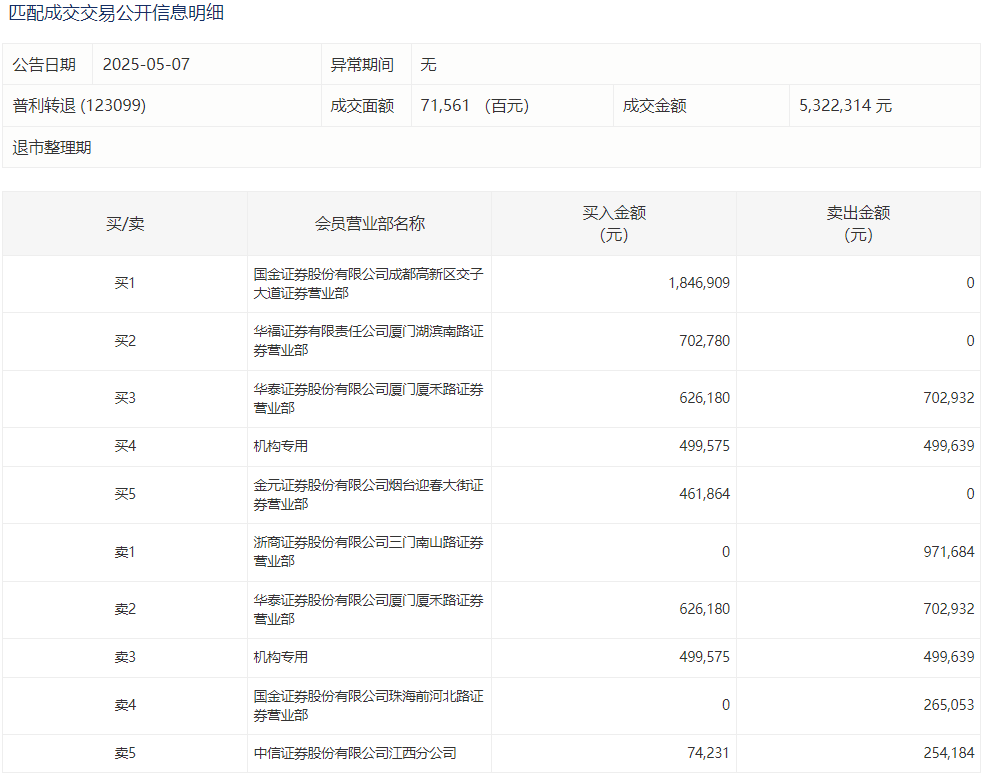Click the sell amount 971,684
The height and width of the screenshot is (778, 982).
948,552
